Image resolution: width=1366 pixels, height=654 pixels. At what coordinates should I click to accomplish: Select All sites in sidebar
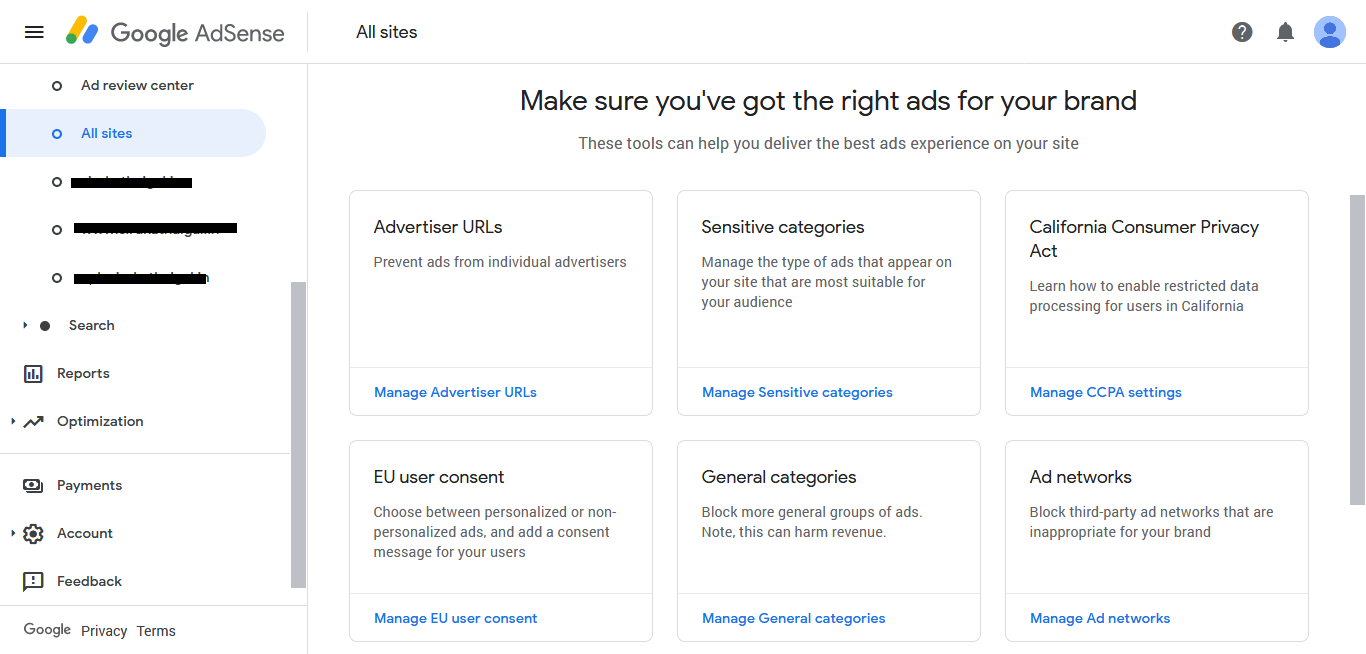(107, 134)
